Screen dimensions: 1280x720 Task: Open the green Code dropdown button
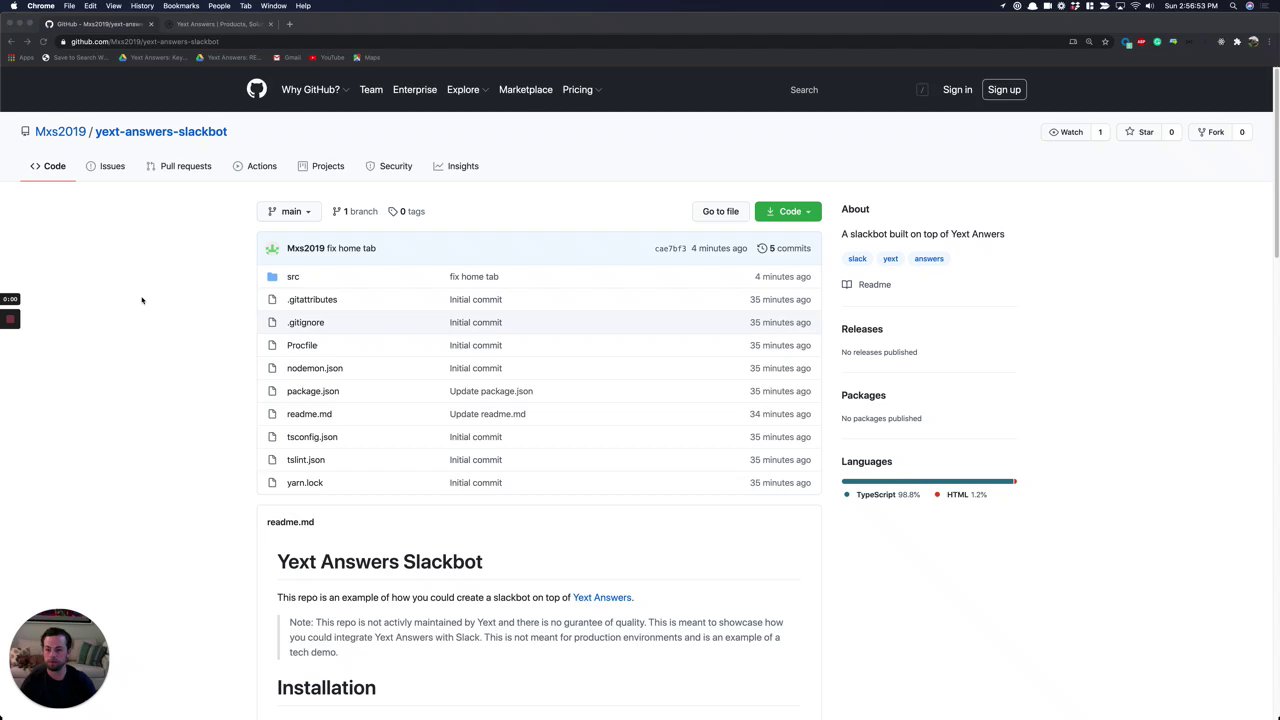point(788,212)
